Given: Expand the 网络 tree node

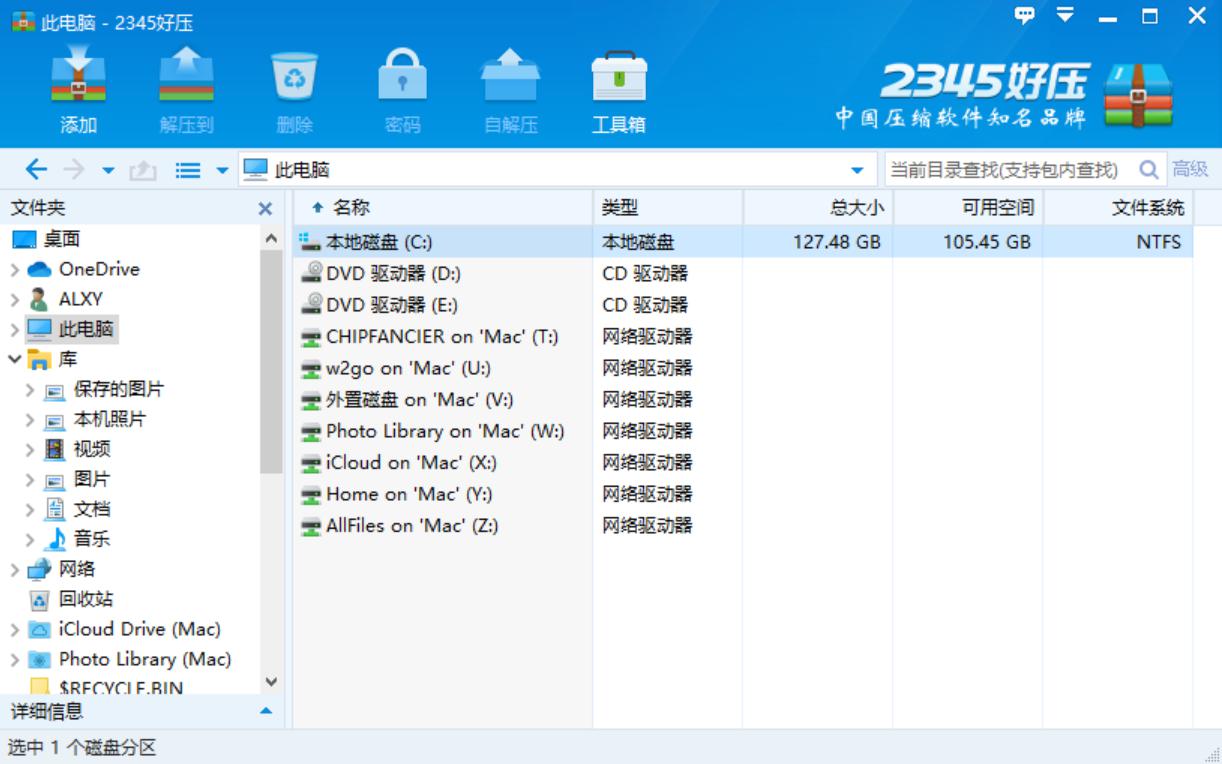Looking at the screenshot, I should (x=15, y=570).
